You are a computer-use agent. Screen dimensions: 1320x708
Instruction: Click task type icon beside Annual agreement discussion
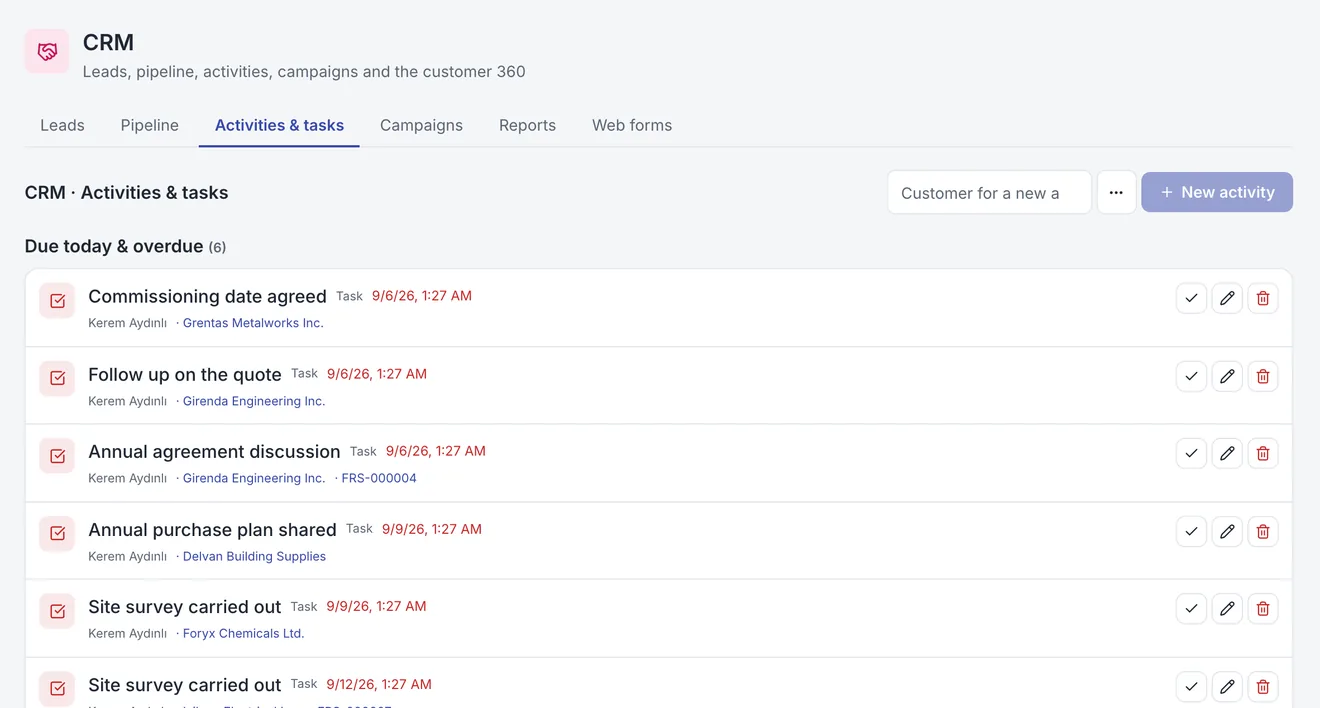click(x=57, y=456)
